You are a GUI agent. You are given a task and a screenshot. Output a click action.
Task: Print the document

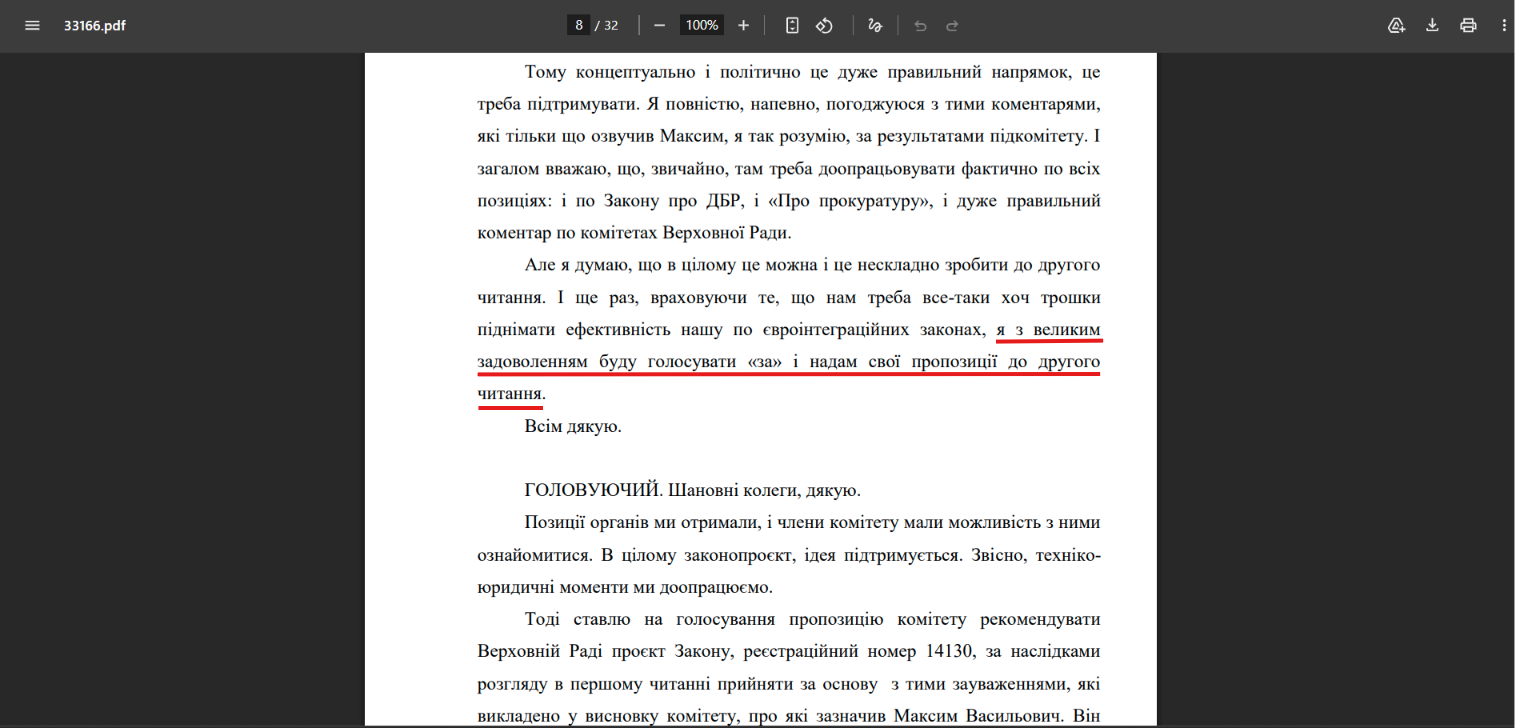1468,26
